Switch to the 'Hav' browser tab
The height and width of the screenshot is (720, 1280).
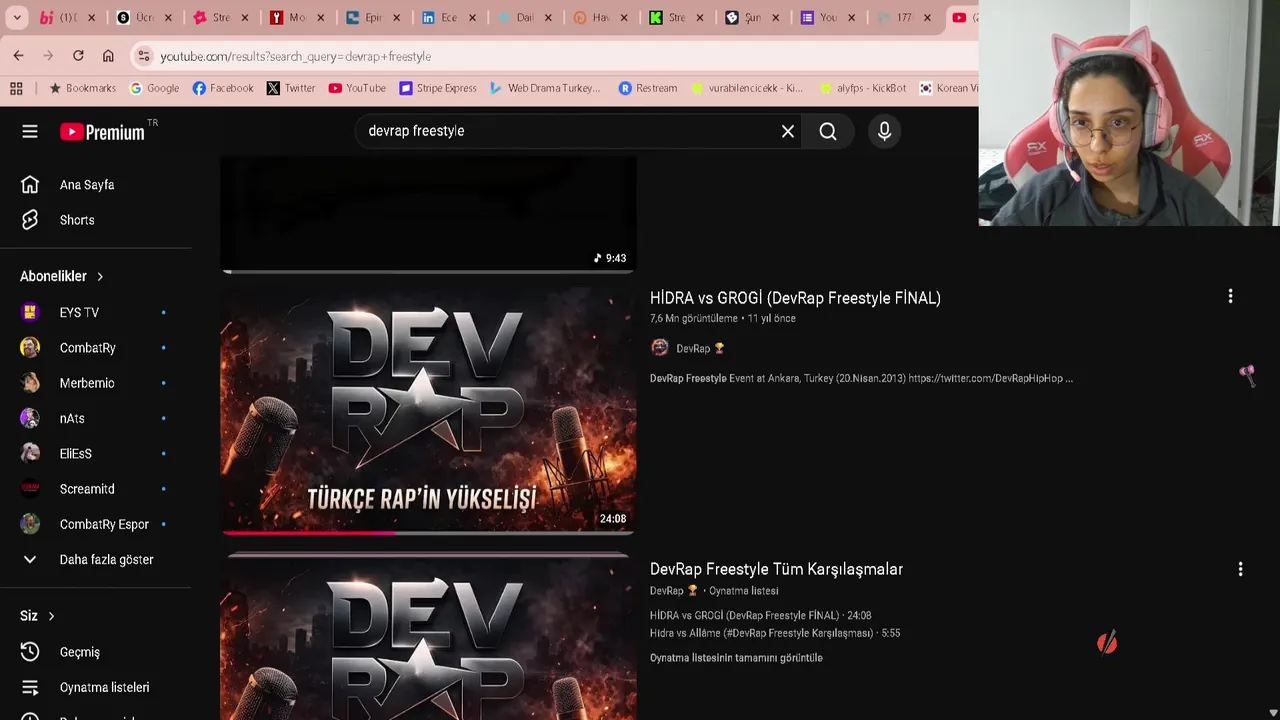point(600,18)
